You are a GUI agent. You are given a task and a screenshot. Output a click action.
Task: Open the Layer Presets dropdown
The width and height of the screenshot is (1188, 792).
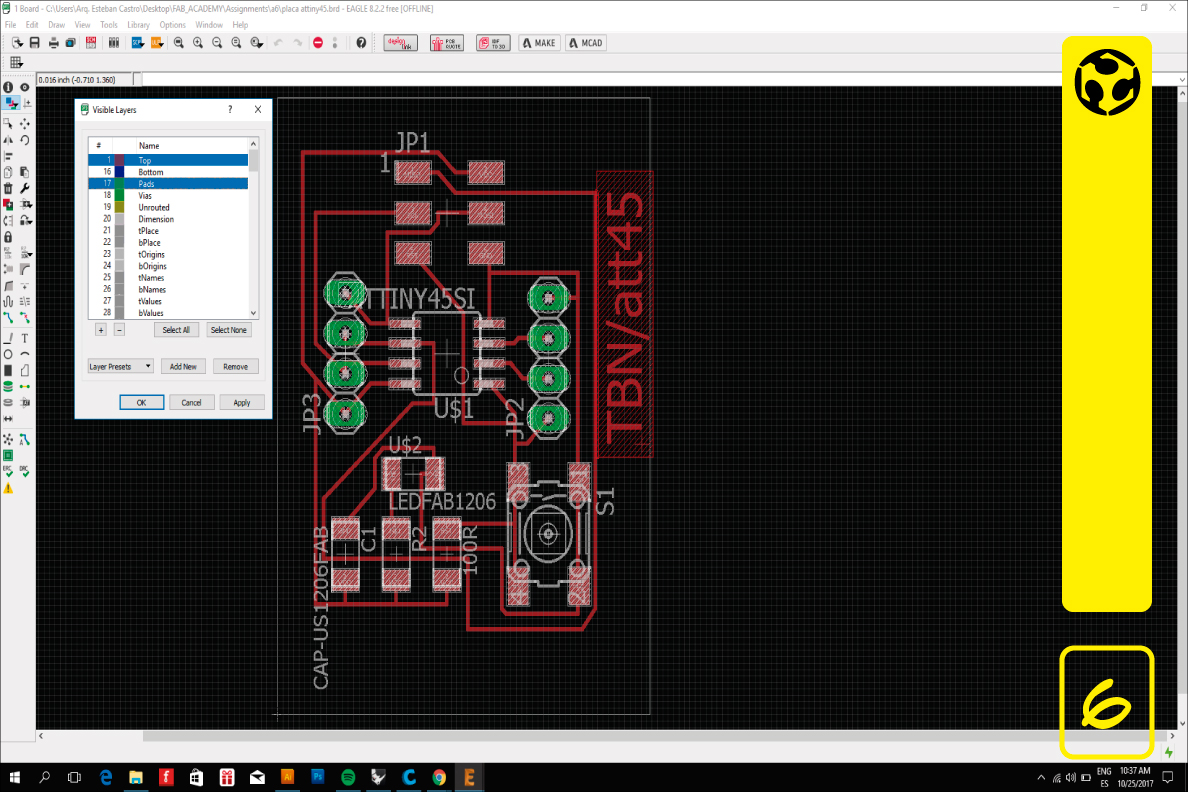[x=120, y=367]
